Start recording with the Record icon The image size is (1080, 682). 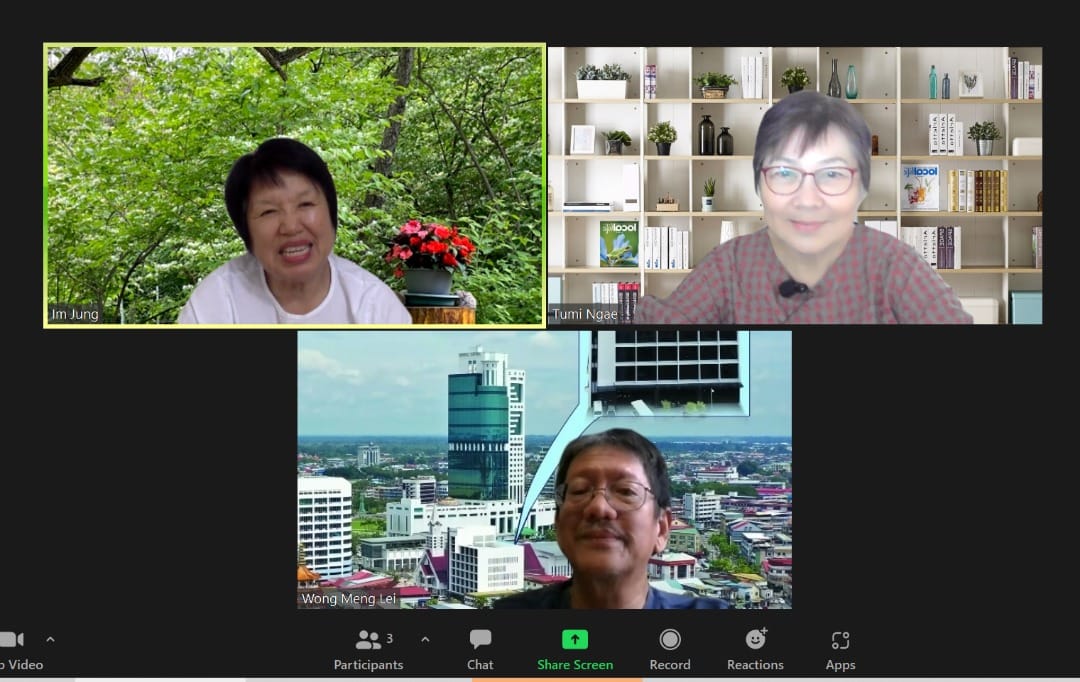click(670, 640)
